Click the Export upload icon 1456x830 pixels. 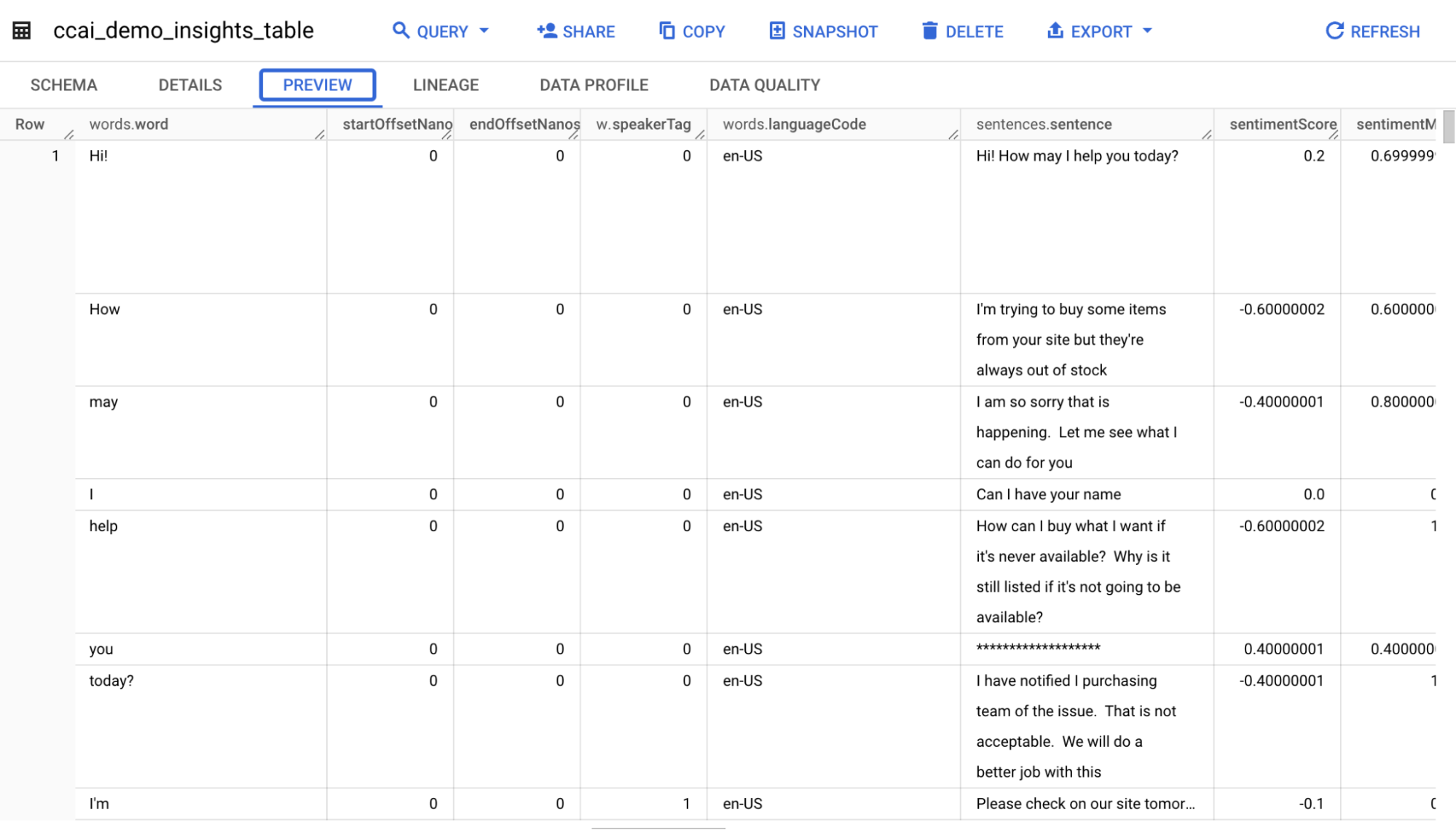(x=1055, y=31)
